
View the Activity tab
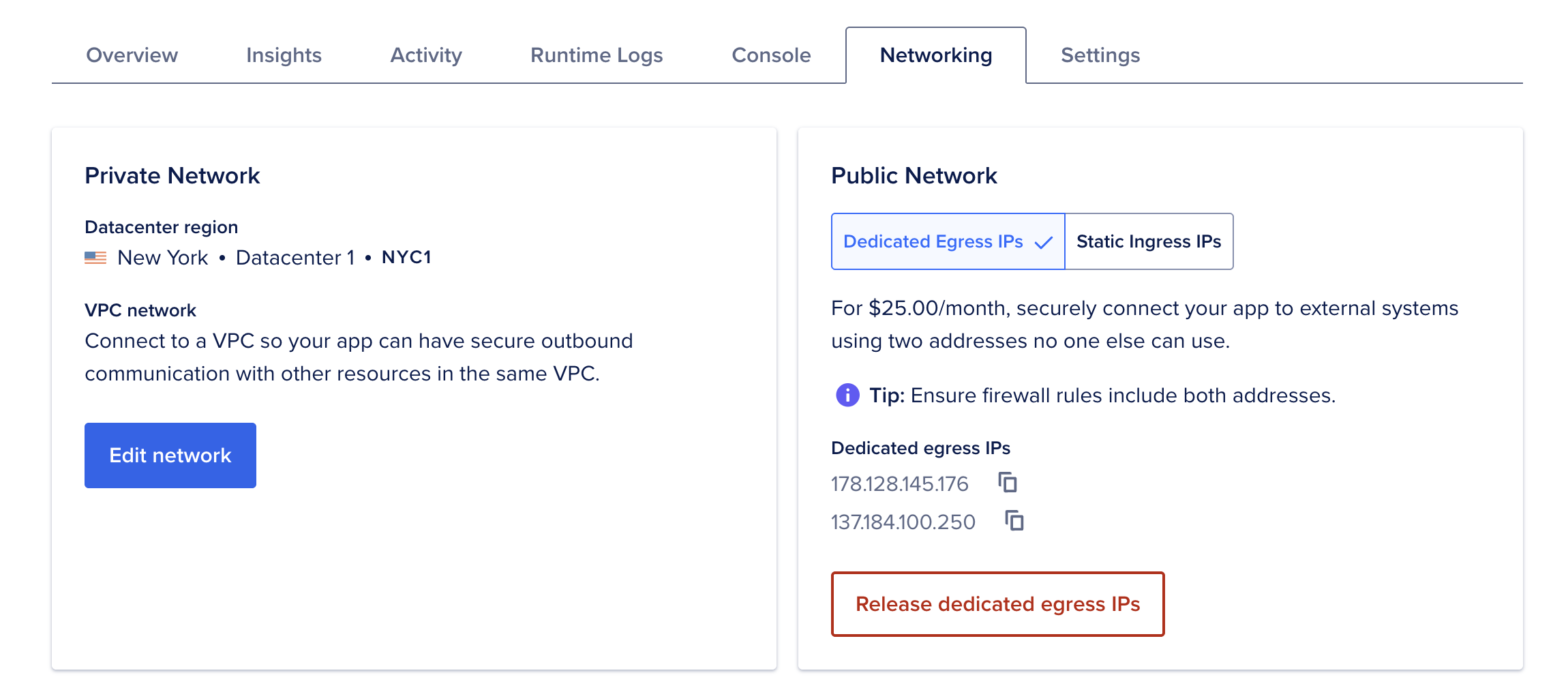425,55
